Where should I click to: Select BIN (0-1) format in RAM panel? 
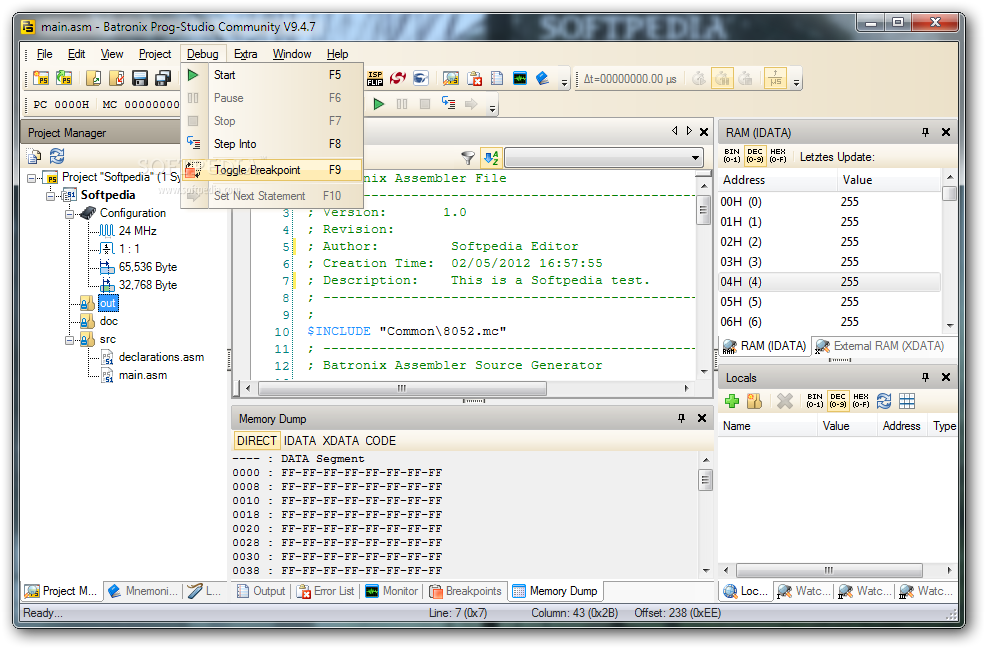point(732,156)
